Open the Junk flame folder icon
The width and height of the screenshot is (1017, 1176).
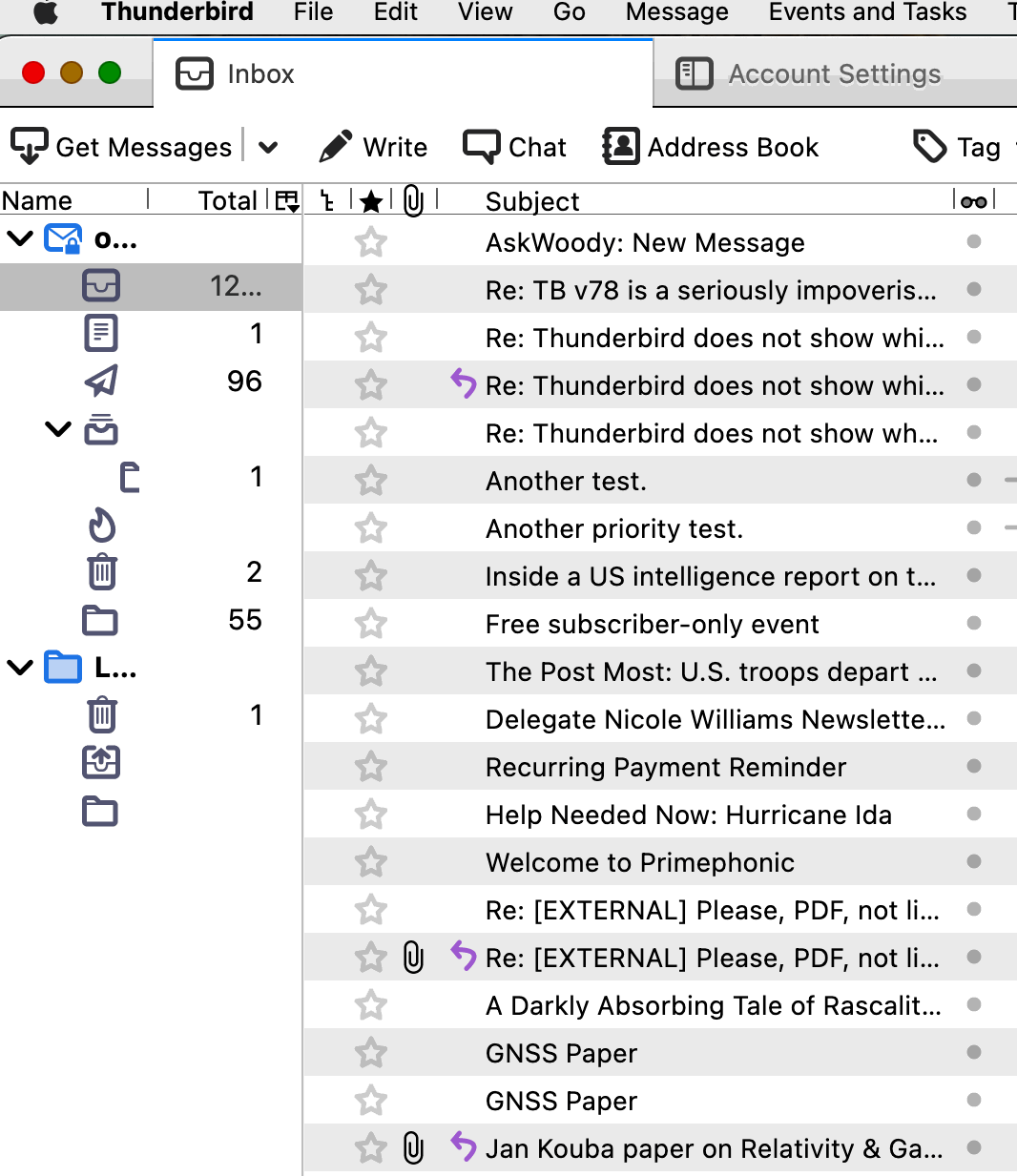coord(101,525)
